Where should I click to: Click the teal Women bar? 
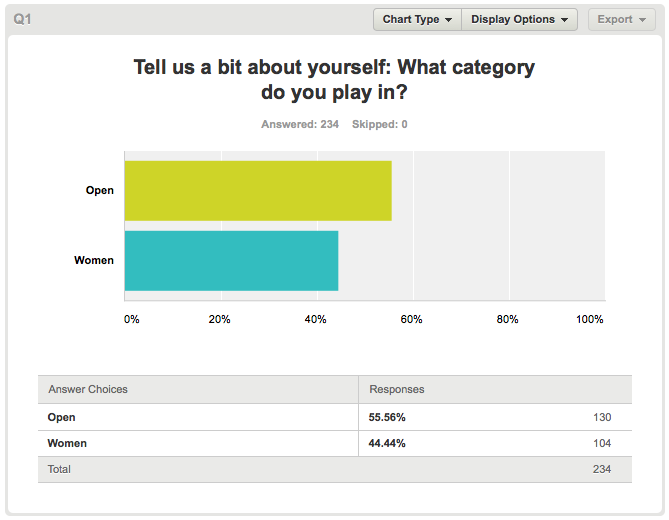tap(231, 261)
